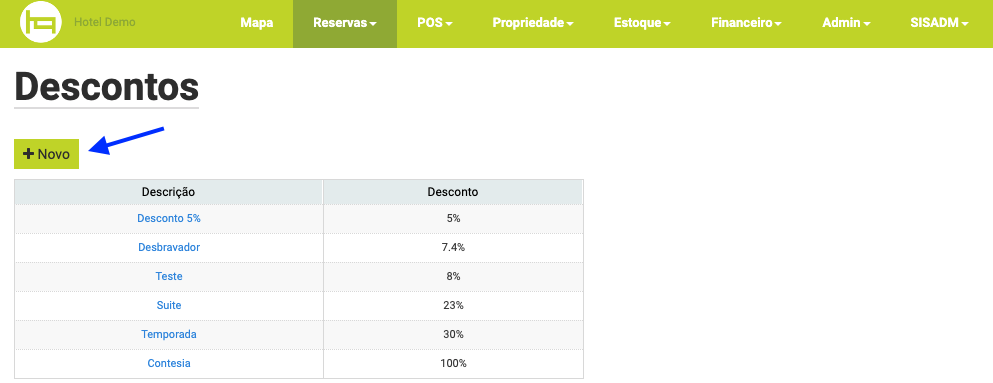Open the Contesia discount link
The width and height of the screenshot is (993, 383).
[x=168, y=363]
